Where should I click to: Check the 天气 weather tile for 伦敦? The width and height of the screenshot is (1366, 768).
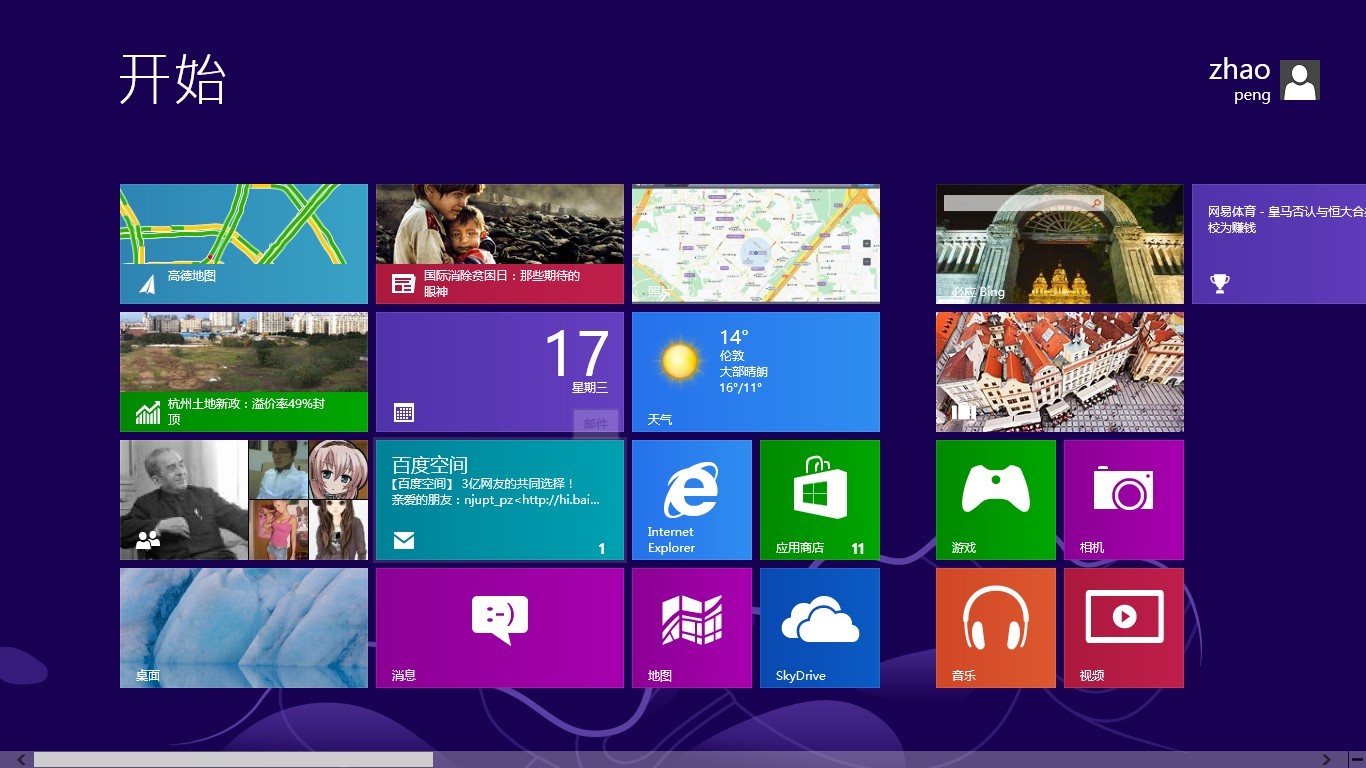click(x=755, y=371)
